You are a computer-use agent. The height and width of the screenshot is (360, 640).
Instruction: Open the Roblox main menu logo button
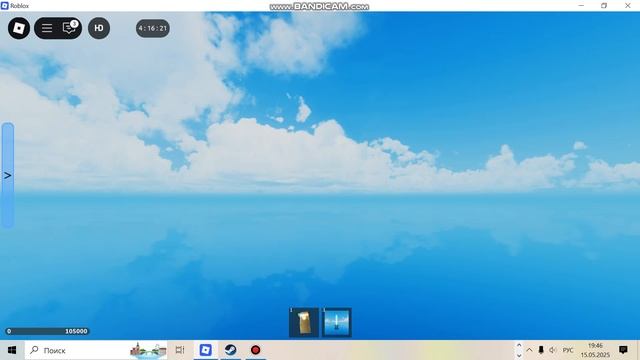pos(19,28)
